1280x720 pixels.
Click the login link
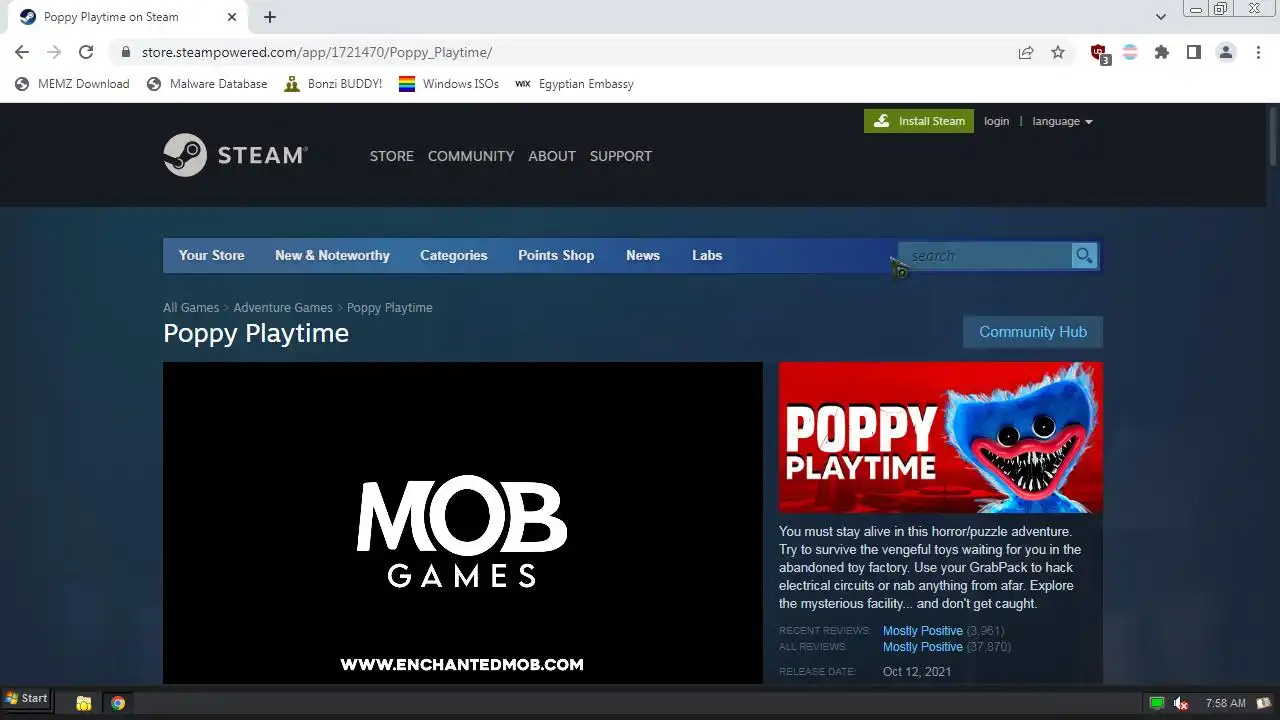pos(997,121)
